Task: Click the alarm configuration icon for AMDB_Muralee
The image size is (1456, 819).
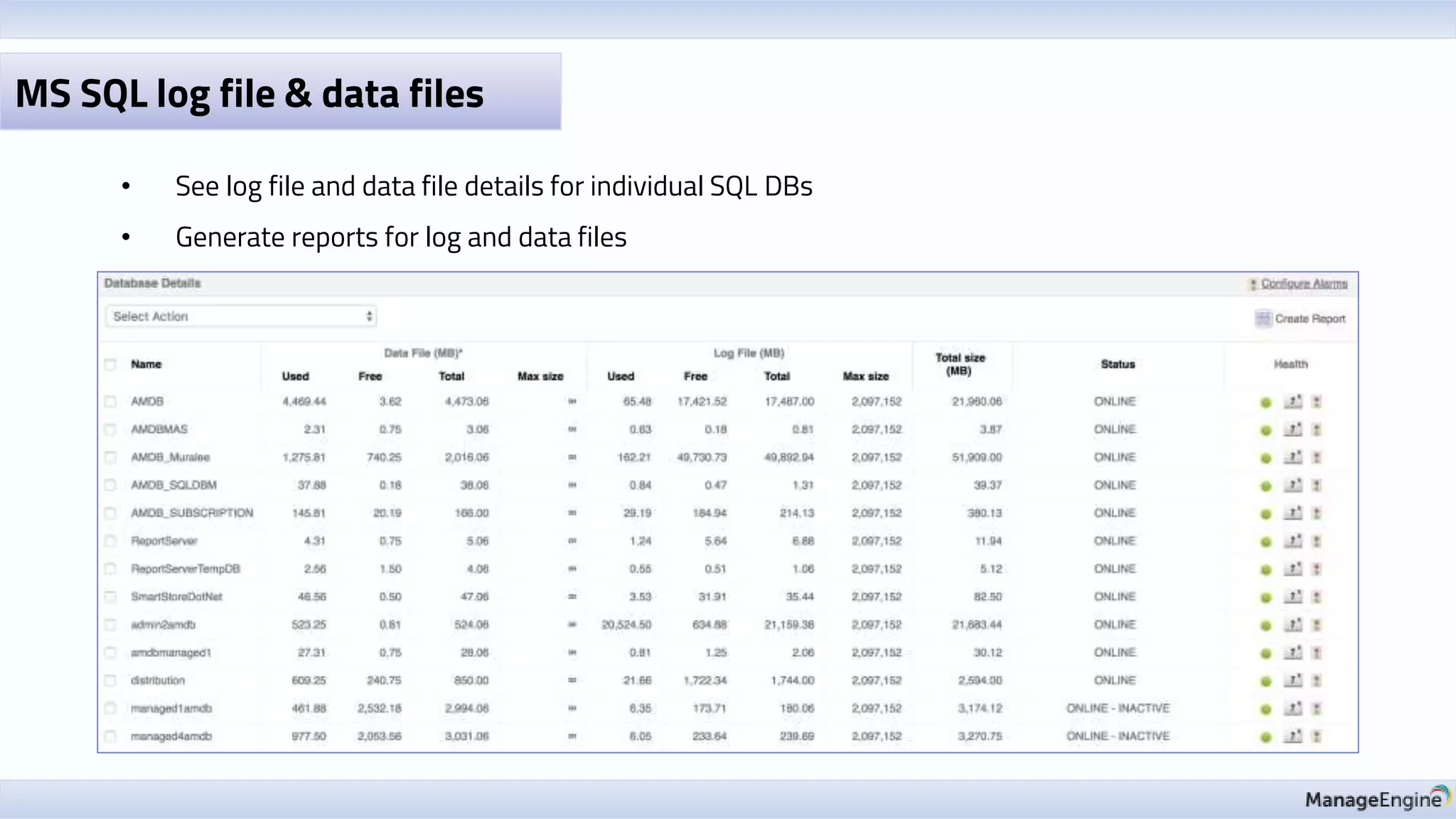Action: coord(1317,457)
